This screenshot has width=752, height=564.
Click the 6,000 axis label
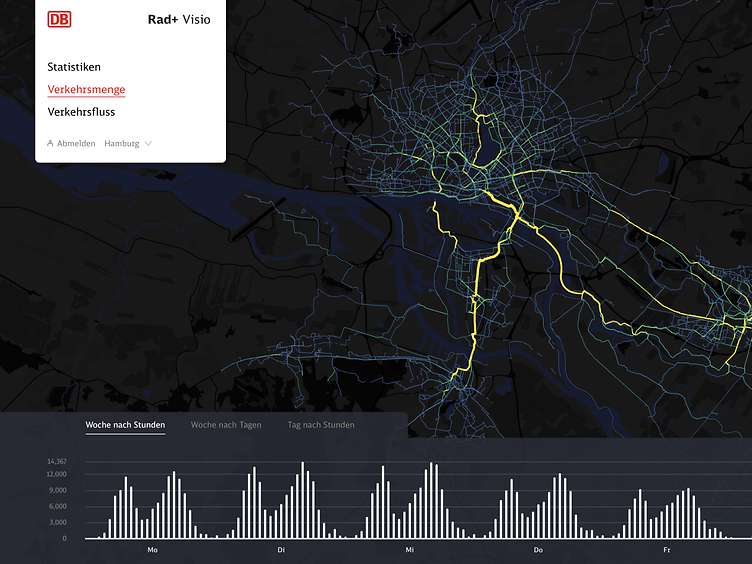click(58, 506)
